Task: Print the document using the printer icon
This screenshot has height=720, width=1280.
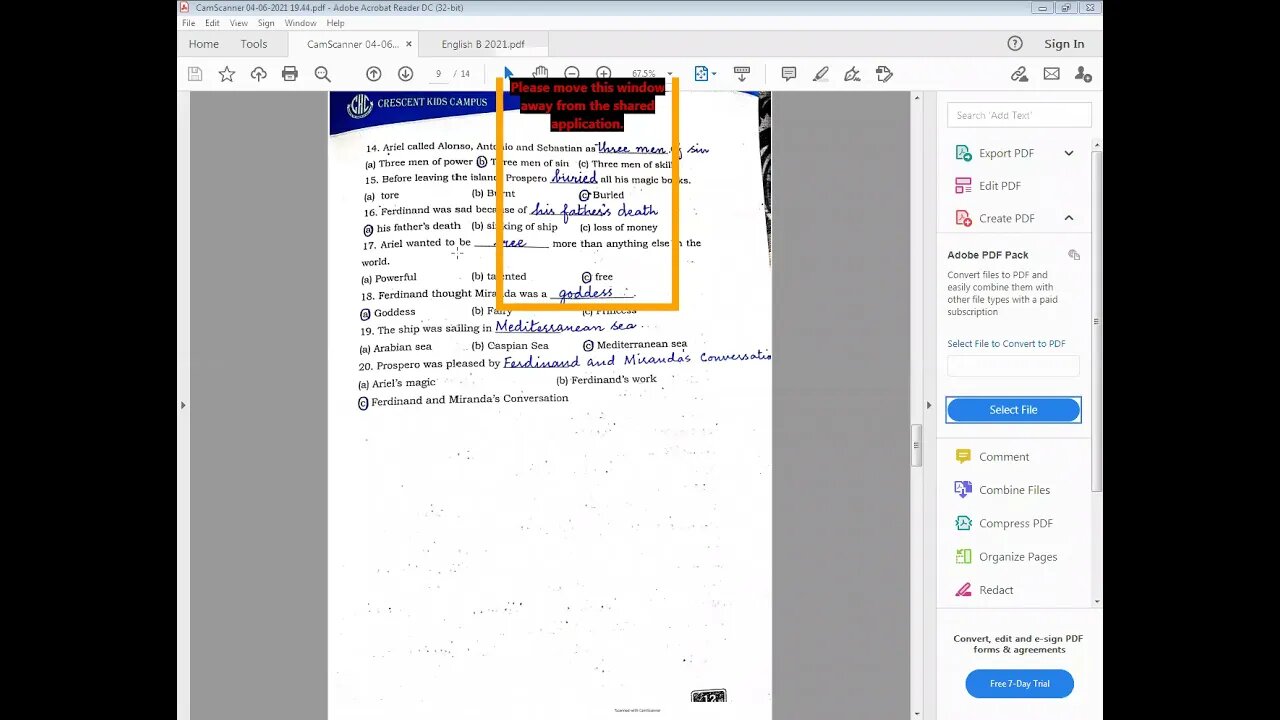Action: [290, 74]
